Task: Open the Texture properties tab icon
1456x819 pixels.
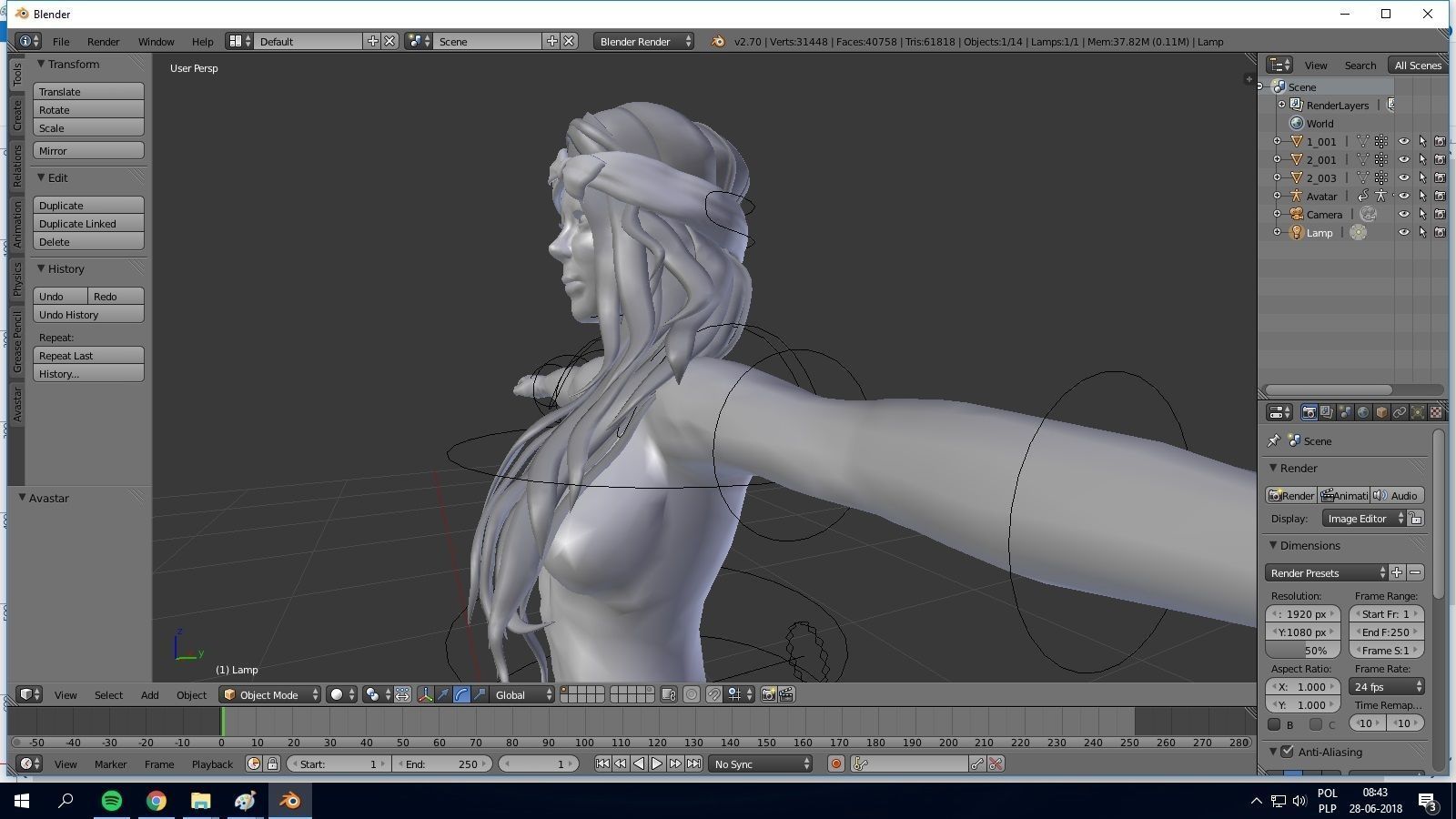Action: pos(1436,412)
